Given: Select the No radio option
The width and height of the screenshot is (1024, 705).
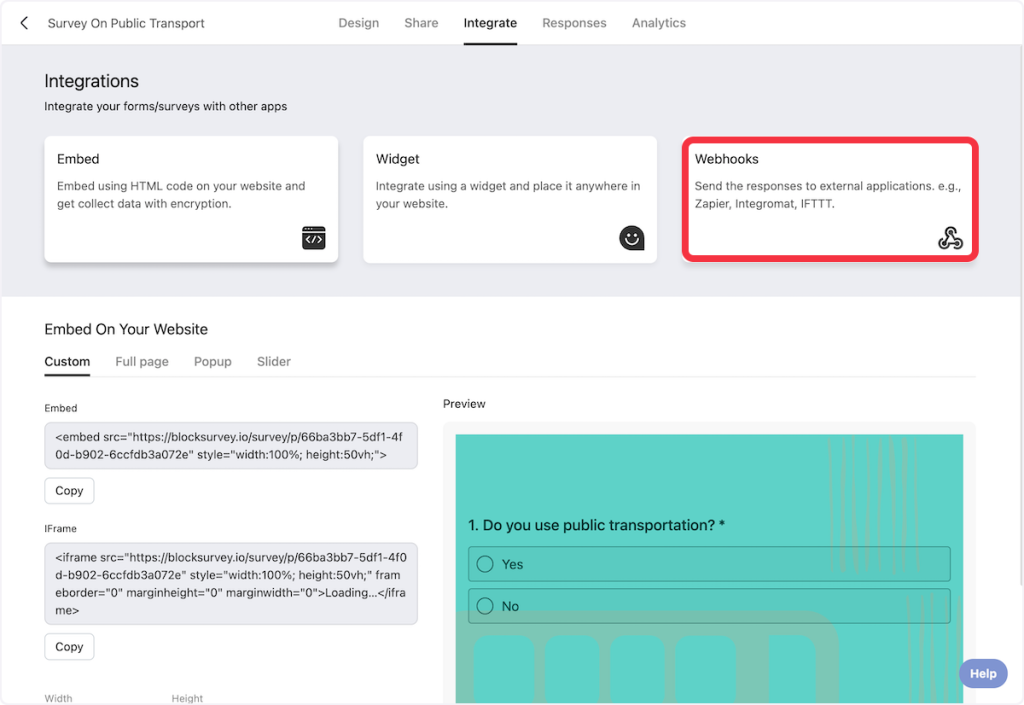Looking at the screenshot, I should [486, 606].
